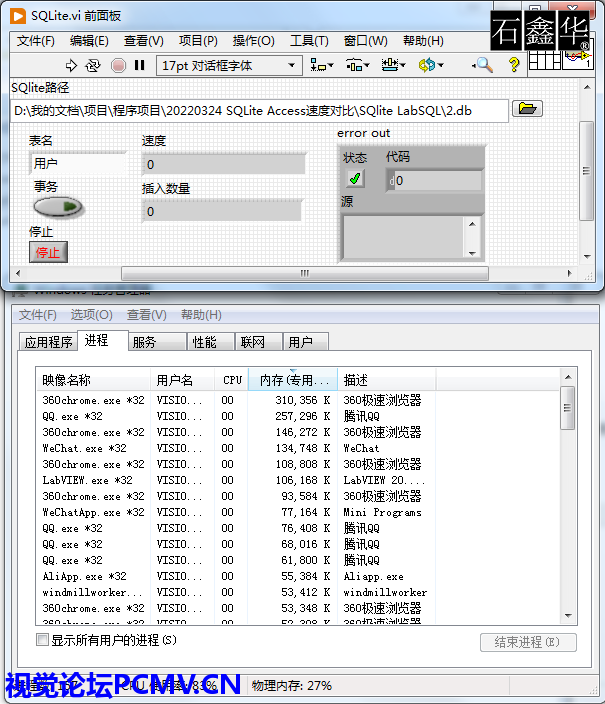Switch to 性能 tab
This screenshot has height=704, width=605.
click(x=211, y=342)
